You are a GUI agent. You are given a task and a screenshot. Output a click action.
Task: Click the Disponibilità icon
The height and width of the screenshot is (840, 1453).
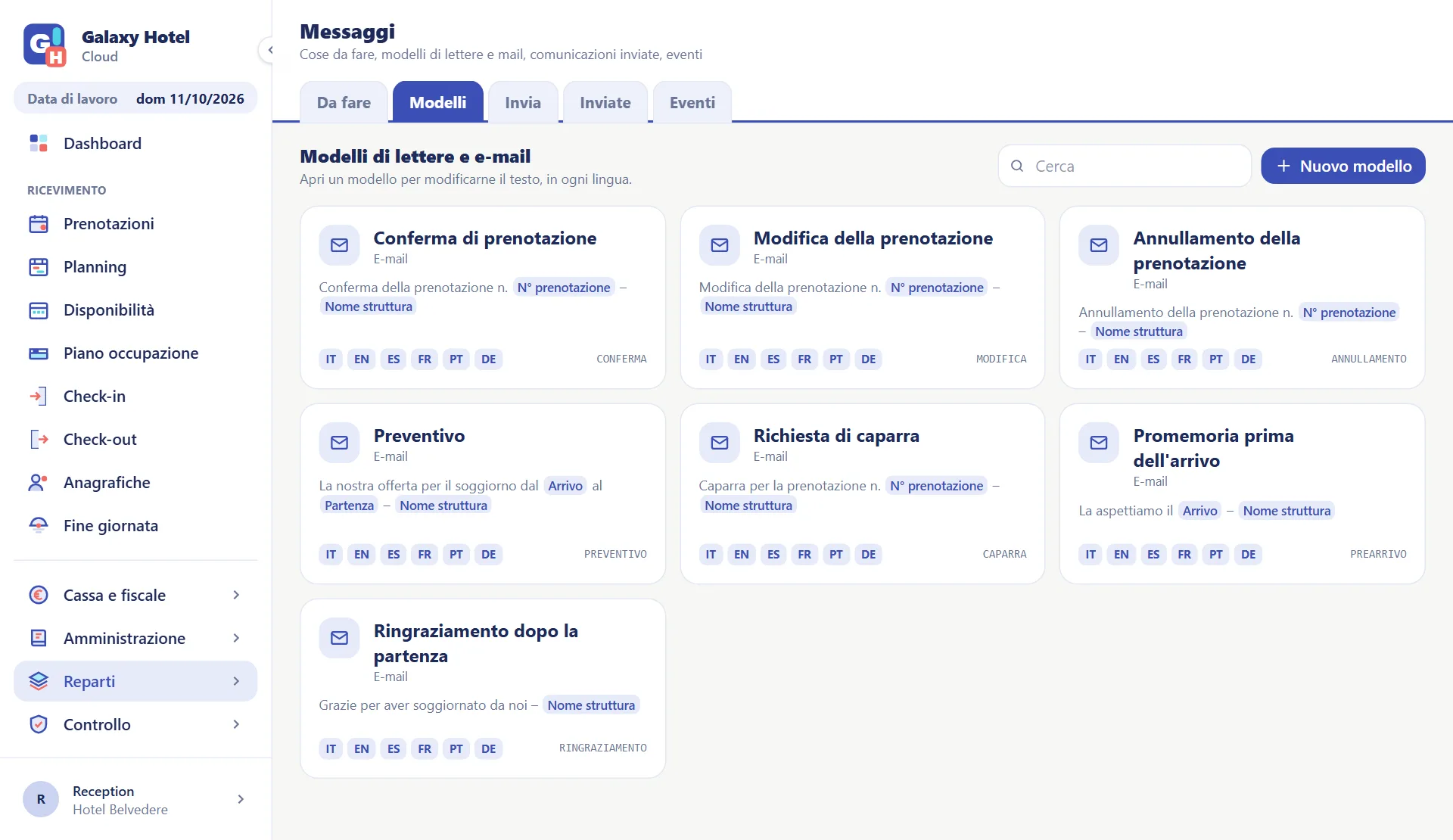pyautogui.click(x=39, y=310)
